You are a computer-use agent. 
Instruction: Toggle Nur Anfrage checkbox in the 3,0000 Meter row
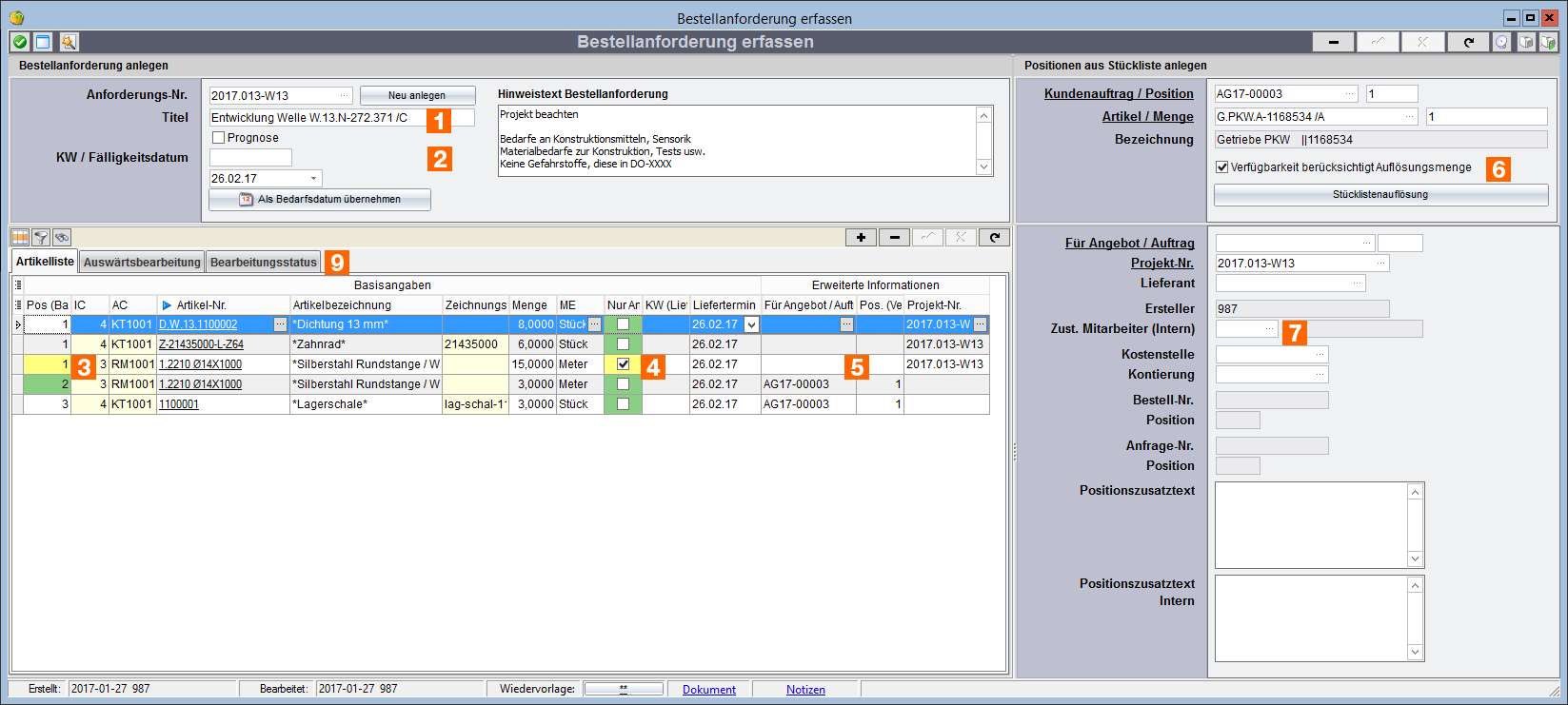tap(623, 384)
